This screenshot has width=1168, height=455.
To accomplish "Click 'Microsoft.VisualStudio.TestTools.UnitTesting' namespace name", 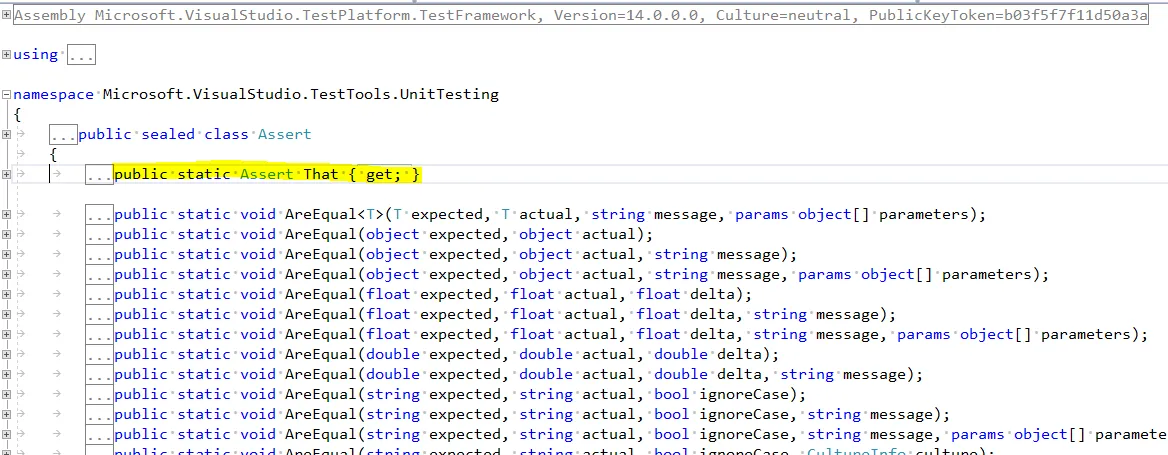I will [301, 95].
